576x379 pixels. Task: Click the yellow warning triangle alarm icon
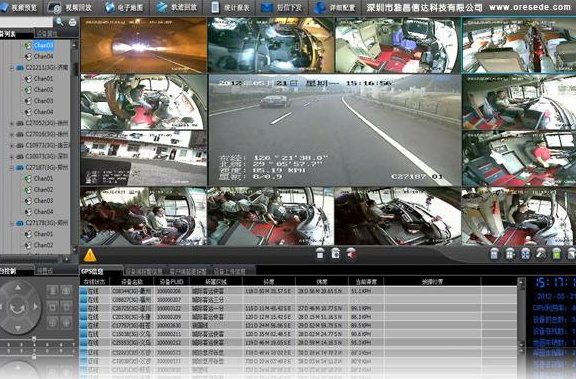pyautogui.click(x=90, y=255)
